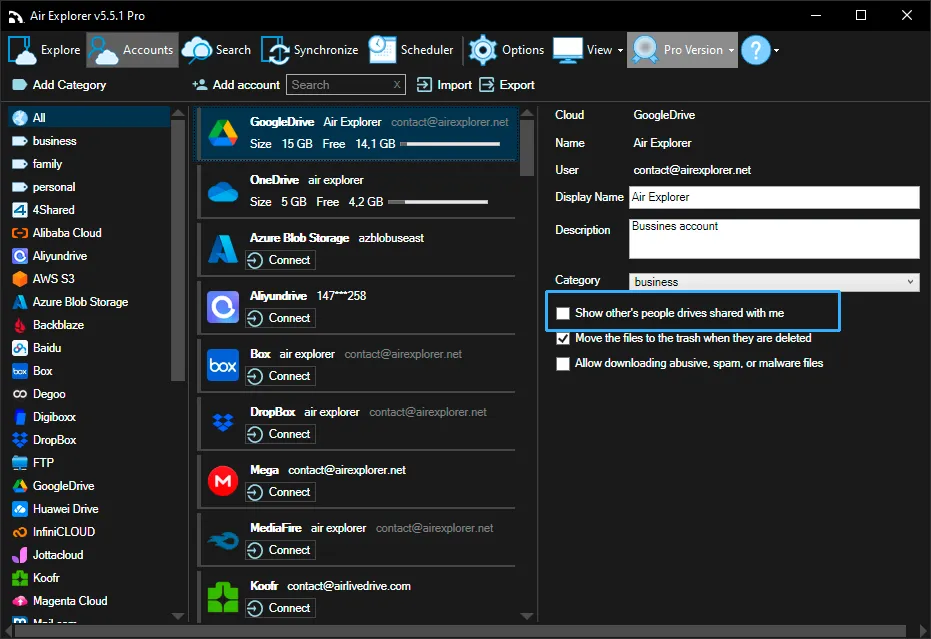Select the Magenta Cloud sidebar icon
This screenshot has height=639, width=931.
tap(20, 601)
